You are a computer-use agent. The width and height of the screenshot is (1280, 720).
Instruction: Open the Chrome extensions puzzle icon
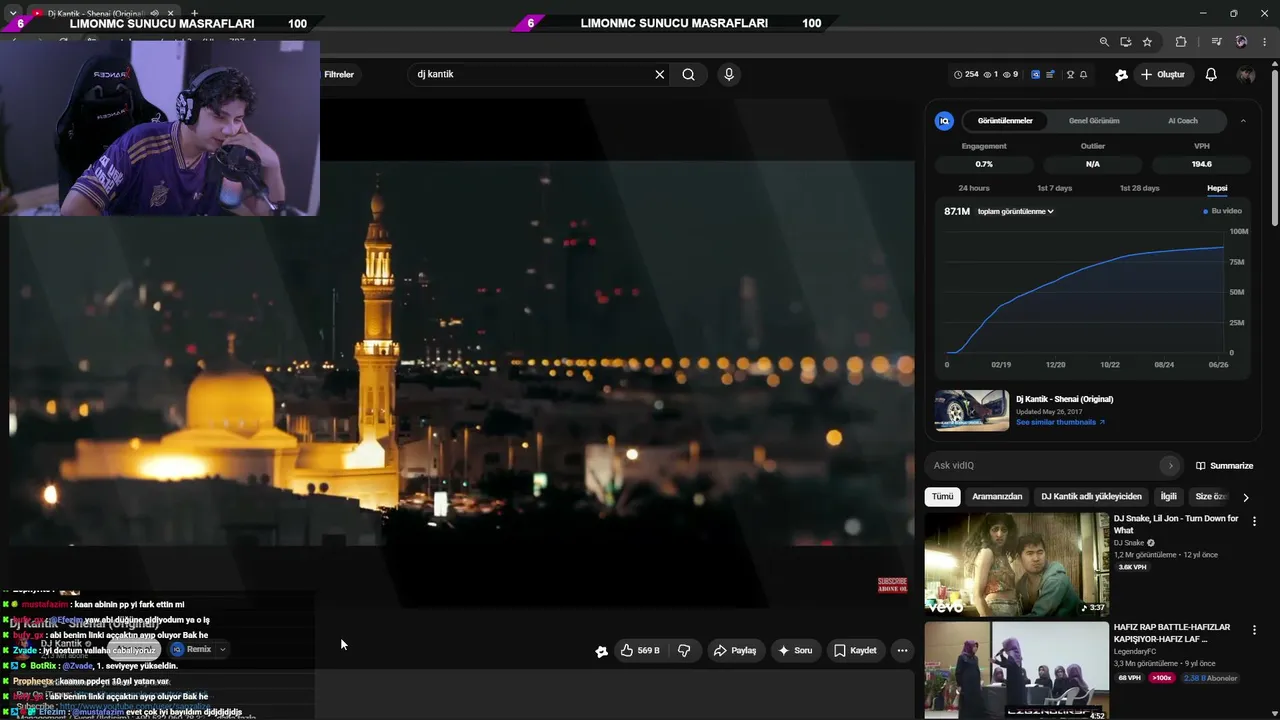point(1181,42)
